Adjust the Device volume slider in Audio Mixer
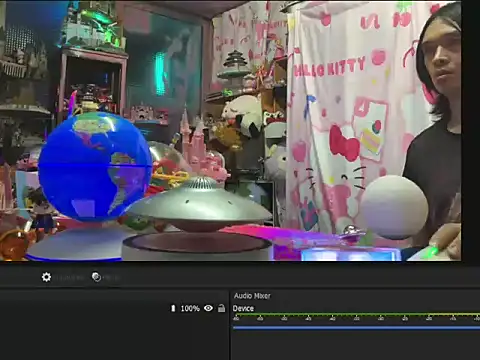Screen dimensions: 480x360 [356, 328]
